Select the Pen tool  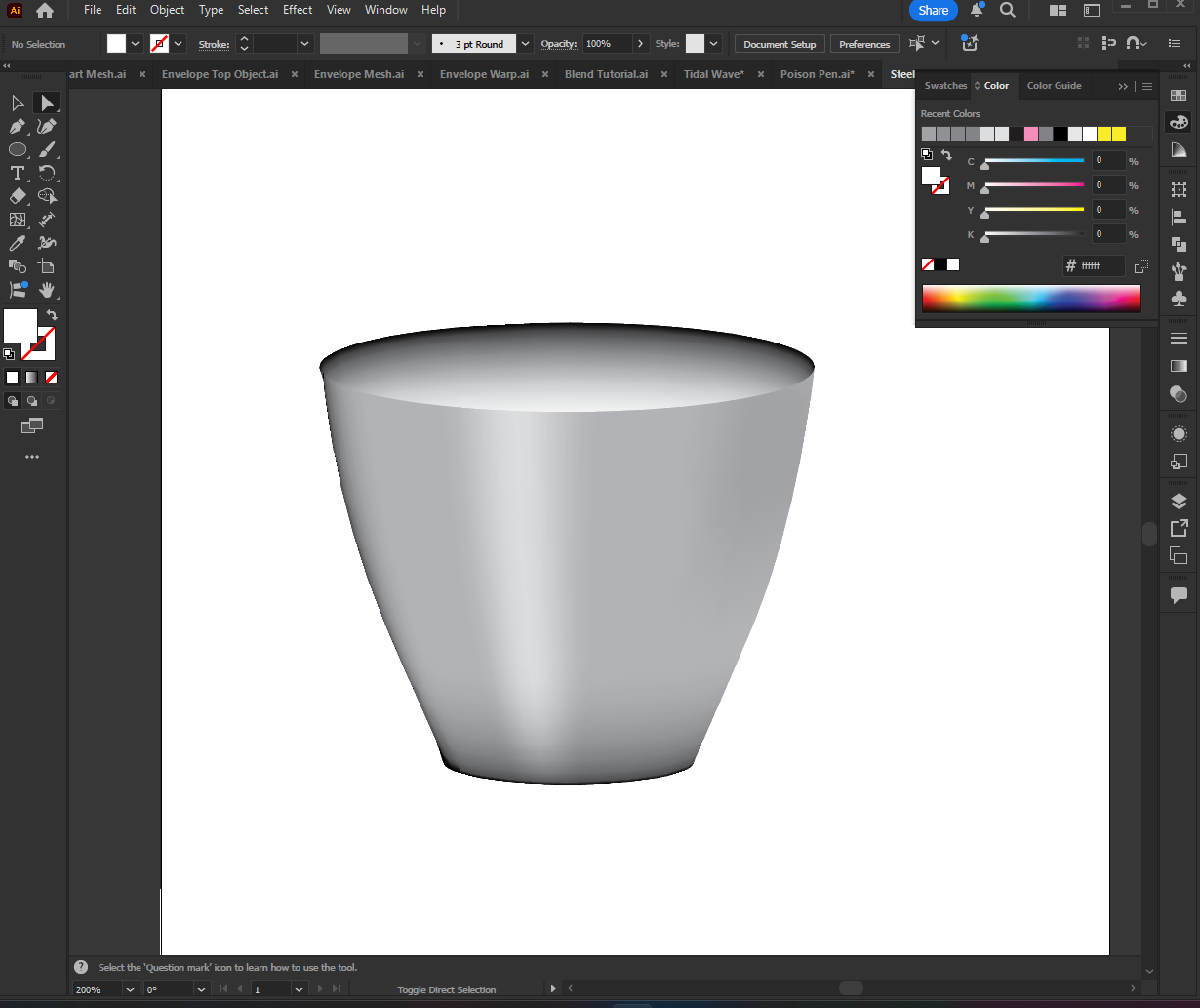pyautogui.click(x=17, y=127)
